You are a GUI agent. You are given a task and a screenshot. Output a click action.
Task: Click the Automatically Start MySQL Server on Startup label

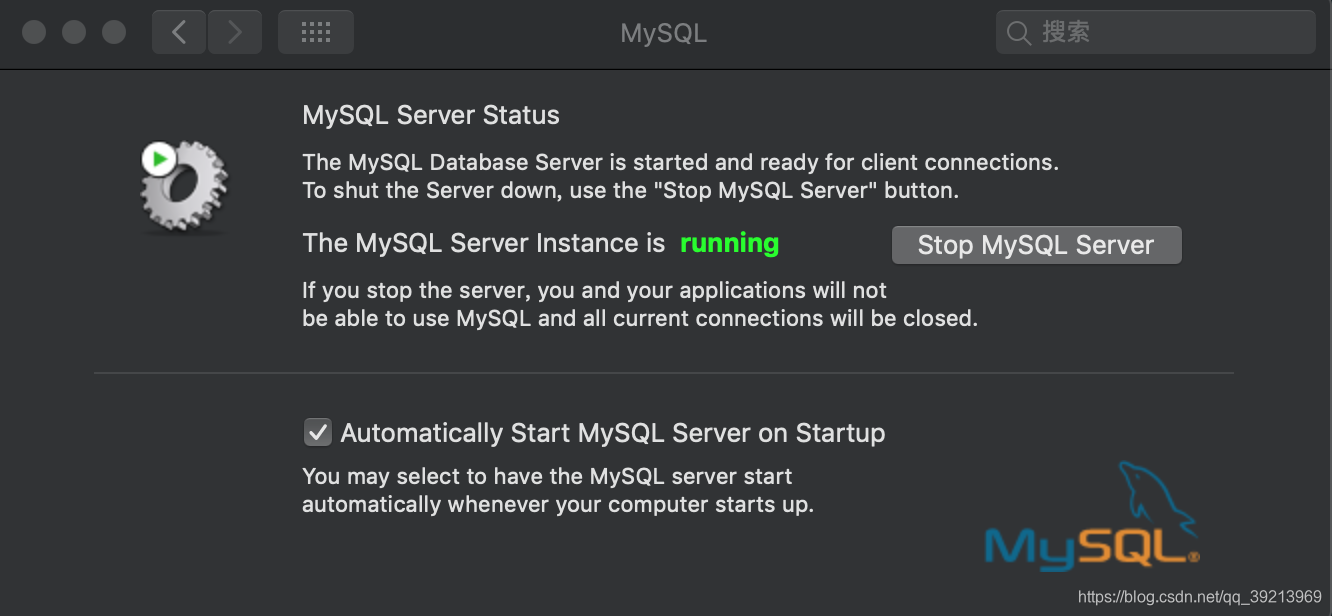[x=613, y=433]
